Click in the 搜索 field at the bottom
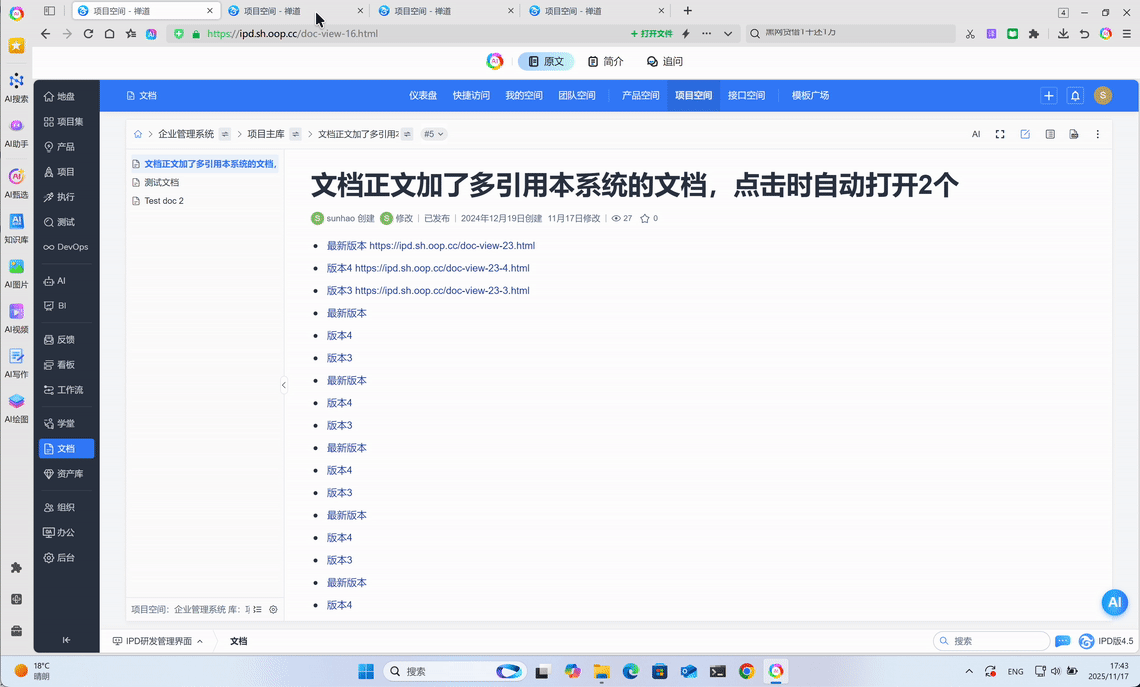Screen dimensions: 1140x687 [x=990, y=640]
